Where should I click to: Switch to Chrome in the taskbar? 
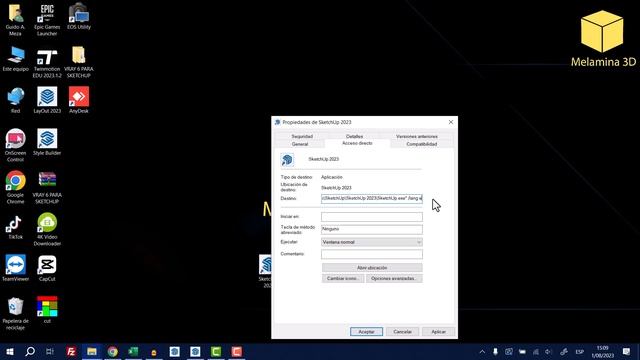113,351
